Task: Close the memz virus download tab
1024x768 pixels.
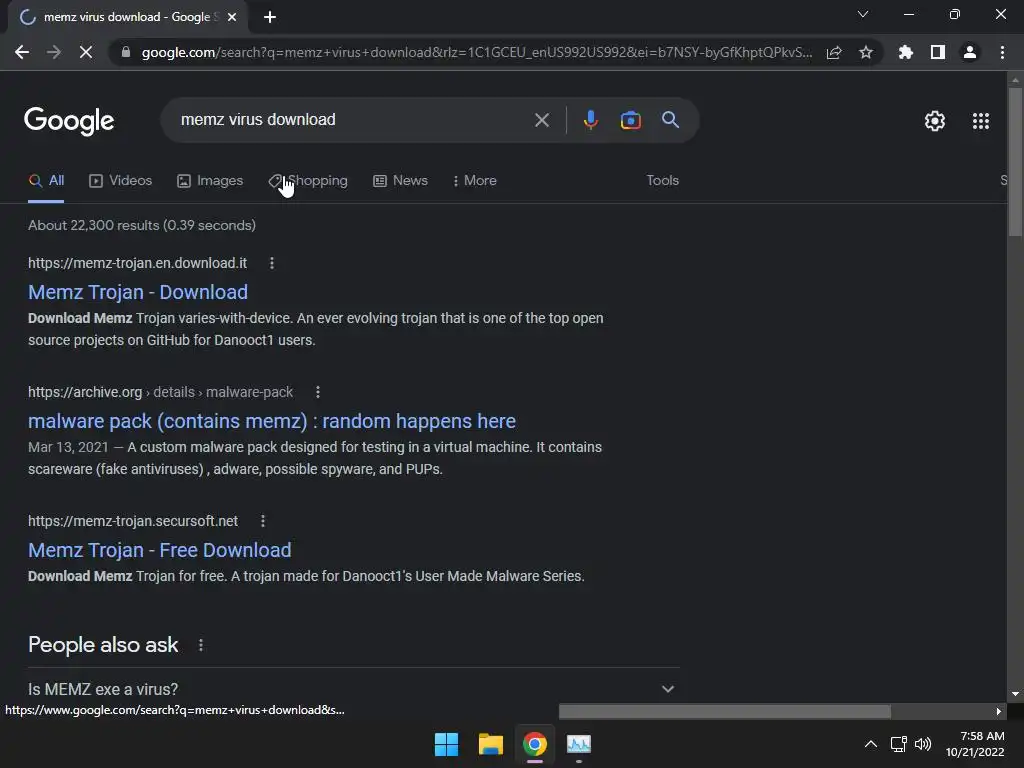Action: click(232, 17)
